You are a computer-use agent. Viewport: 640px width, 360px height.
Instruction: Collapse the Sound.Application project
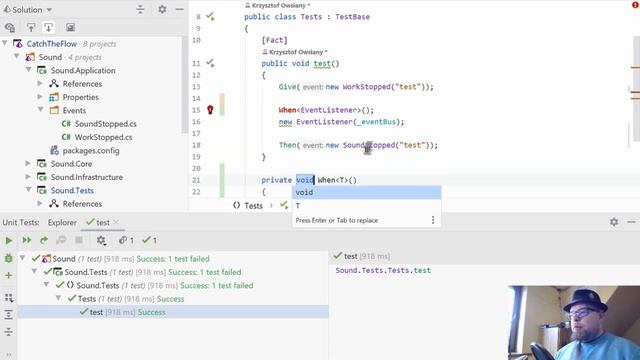click(x=29, y=70)
